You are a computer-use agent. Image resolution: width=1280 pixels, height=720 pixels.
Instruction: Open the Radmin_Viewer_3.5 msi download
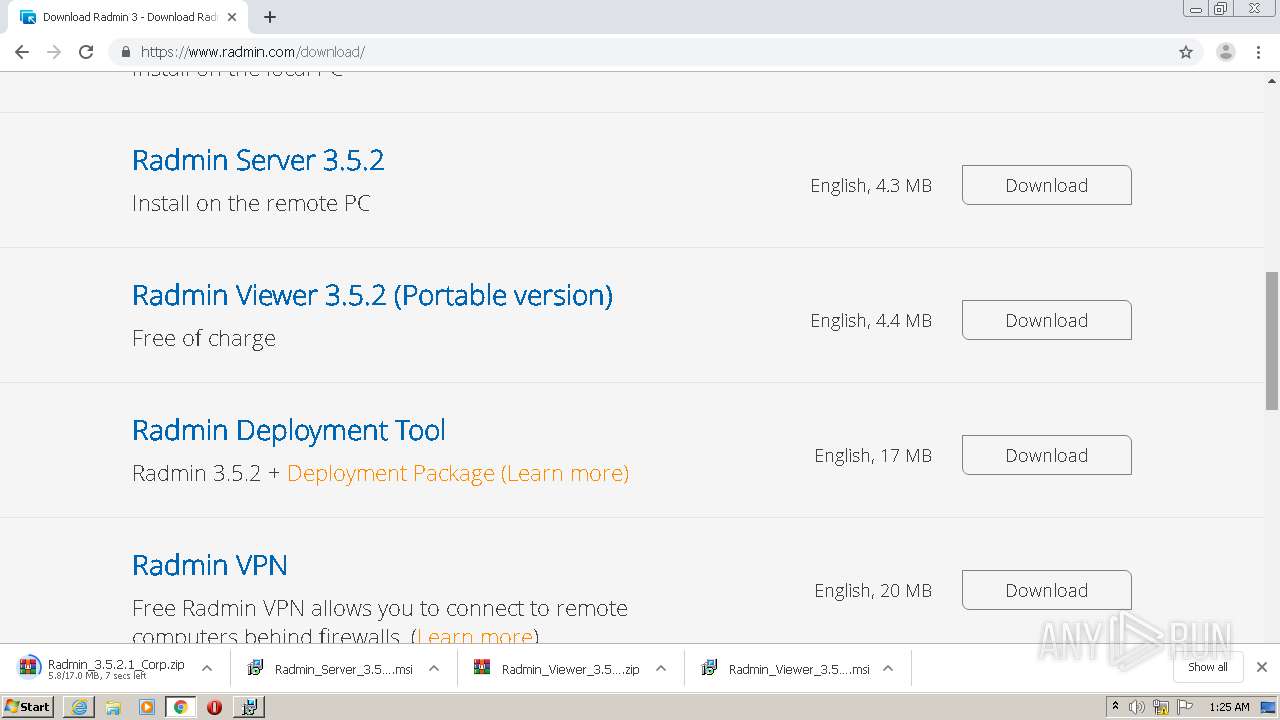point(785,669)
